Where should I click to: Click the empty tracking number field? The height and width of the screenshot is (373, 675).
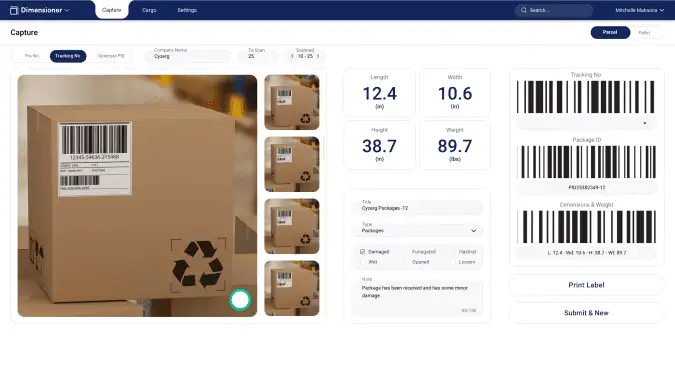coord(586,123)
